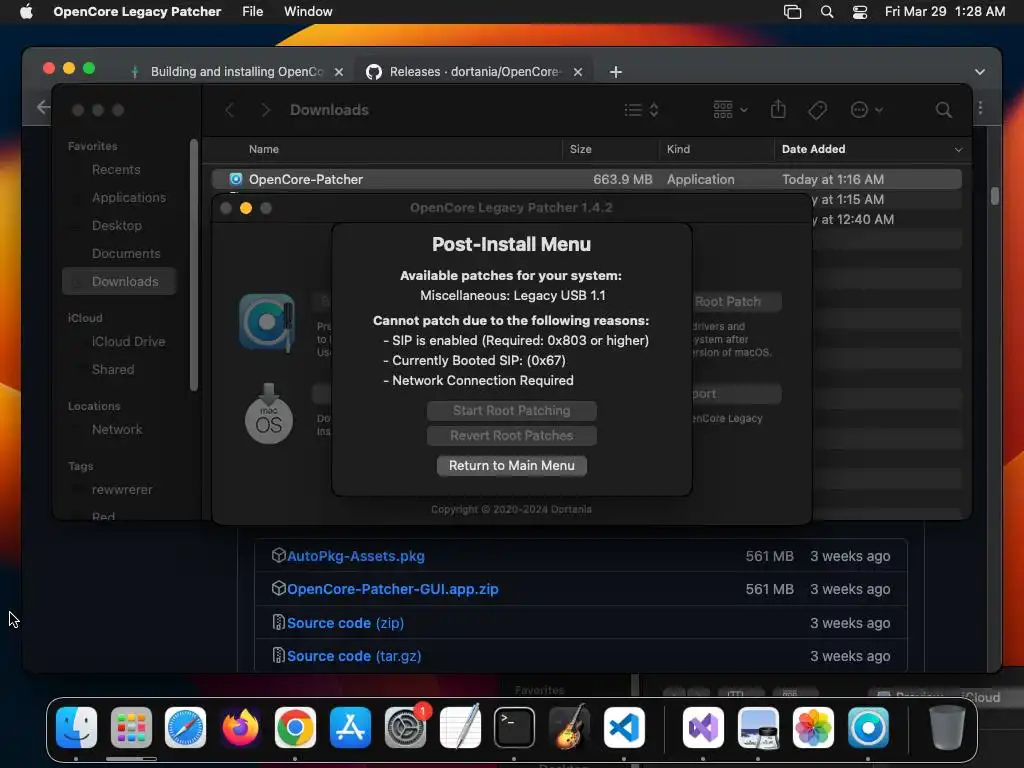Open Network in Finder sidebar
This screenshot has height=768, width=1024.
[x=117, y=430]
